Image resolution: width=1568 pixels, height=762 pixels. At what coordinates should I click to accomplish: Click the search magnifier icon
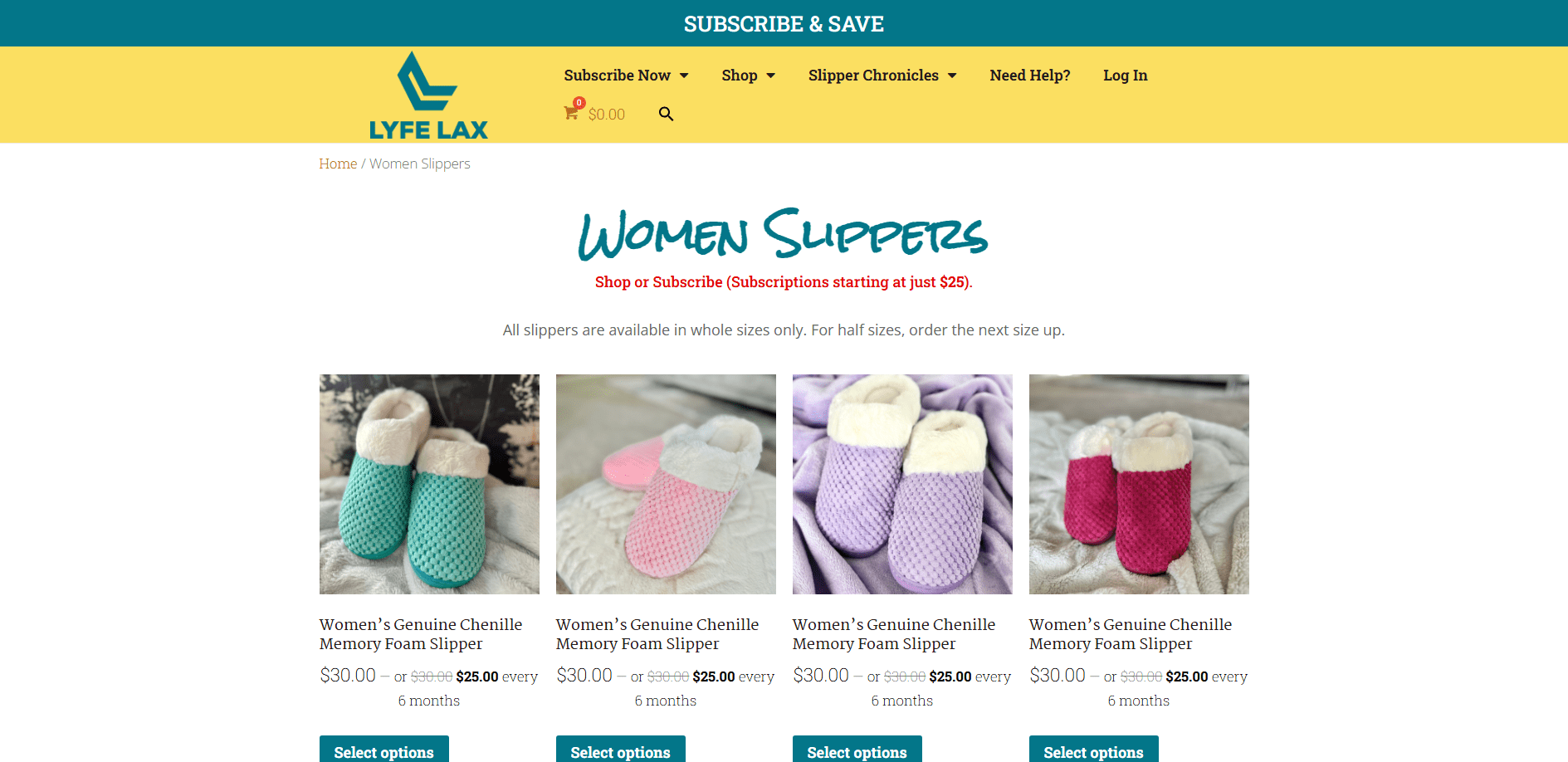coord(666,114)
